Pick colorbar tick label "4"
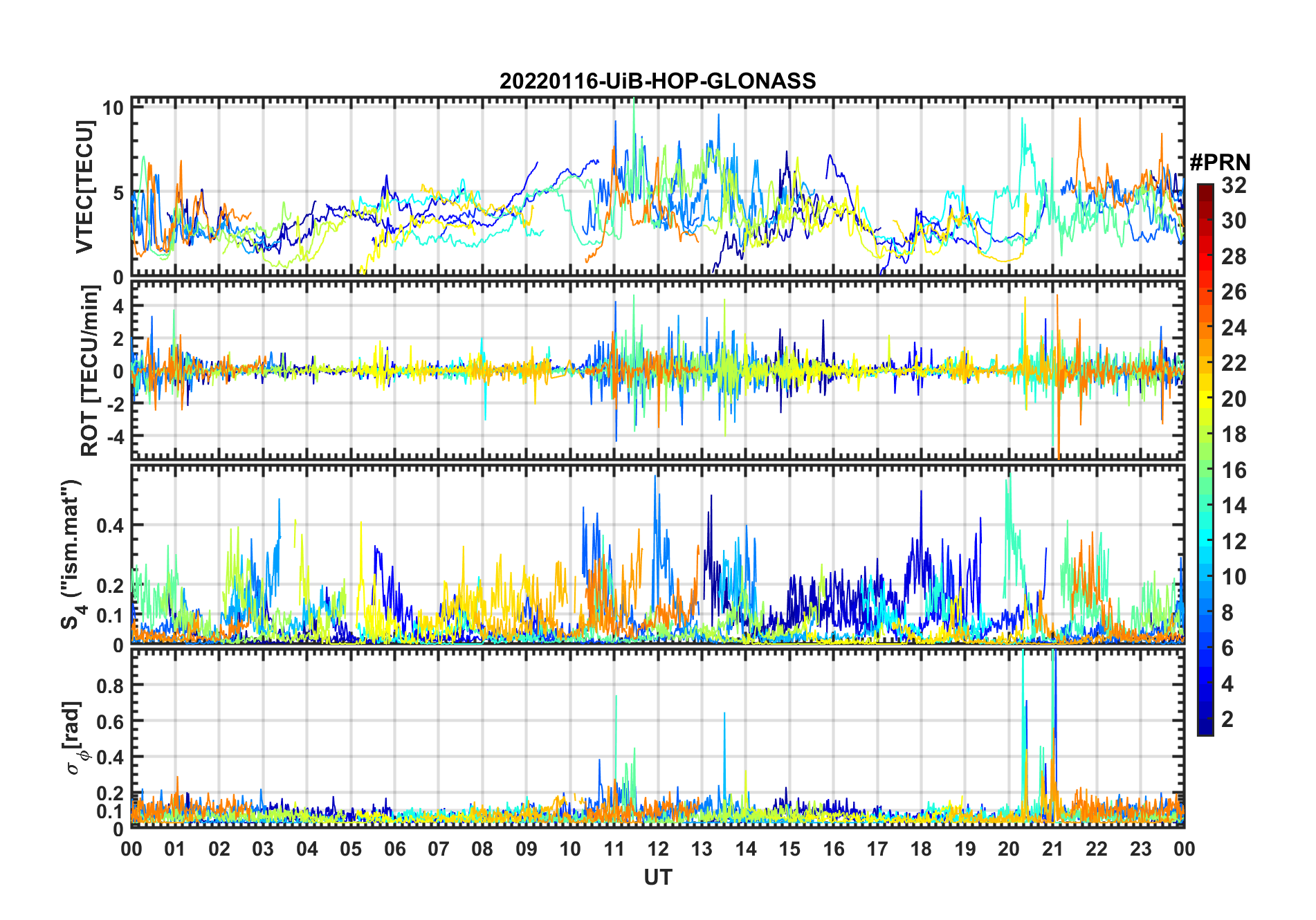The image size is (1316, 920). coord(1227,684)
